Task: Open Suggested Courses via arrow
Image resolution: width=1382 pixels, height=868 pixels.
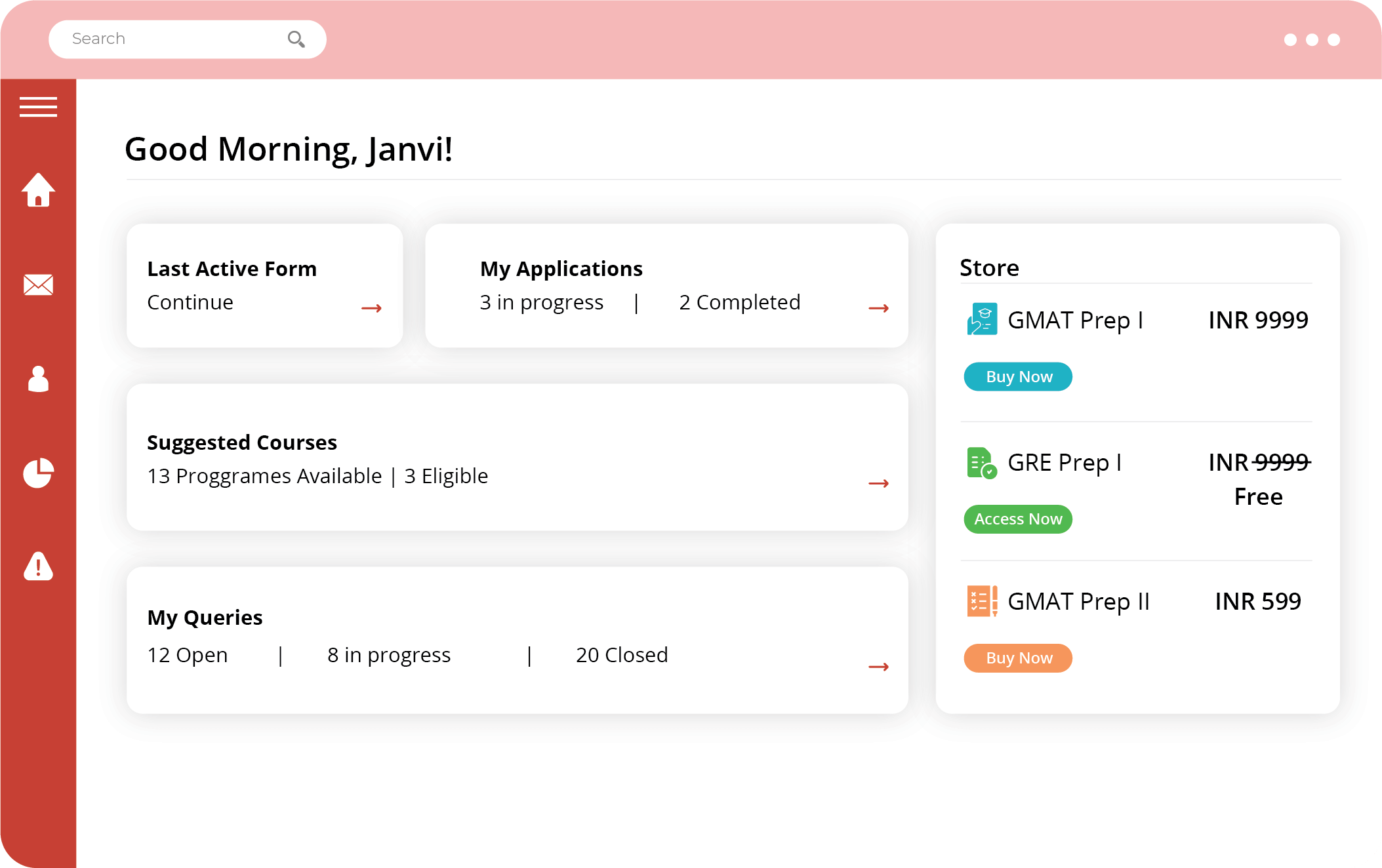Action: tap(878, 484)
